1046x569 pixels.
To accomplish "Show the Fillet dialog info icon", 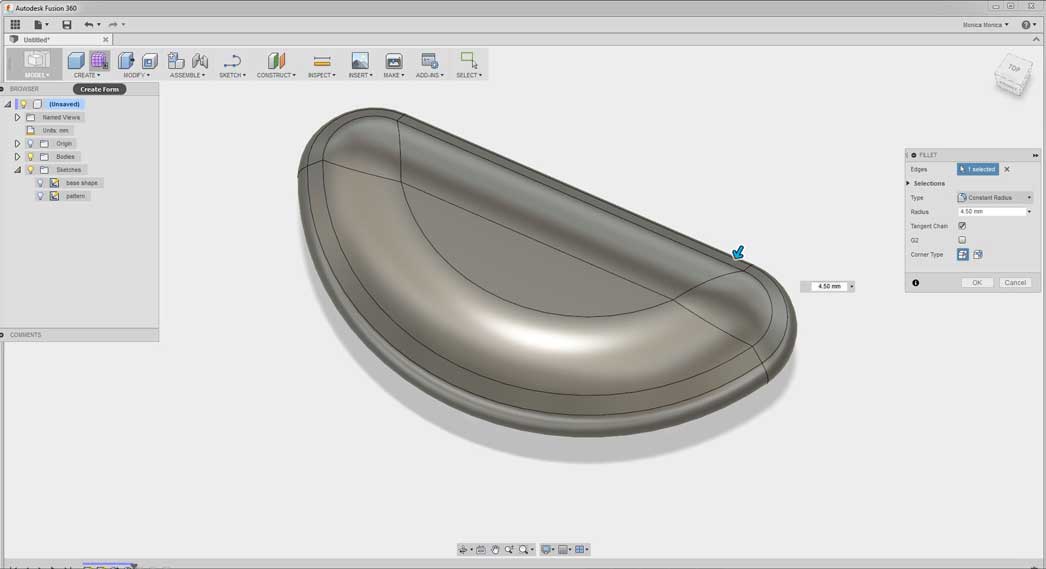I will (x=915, y=283).
